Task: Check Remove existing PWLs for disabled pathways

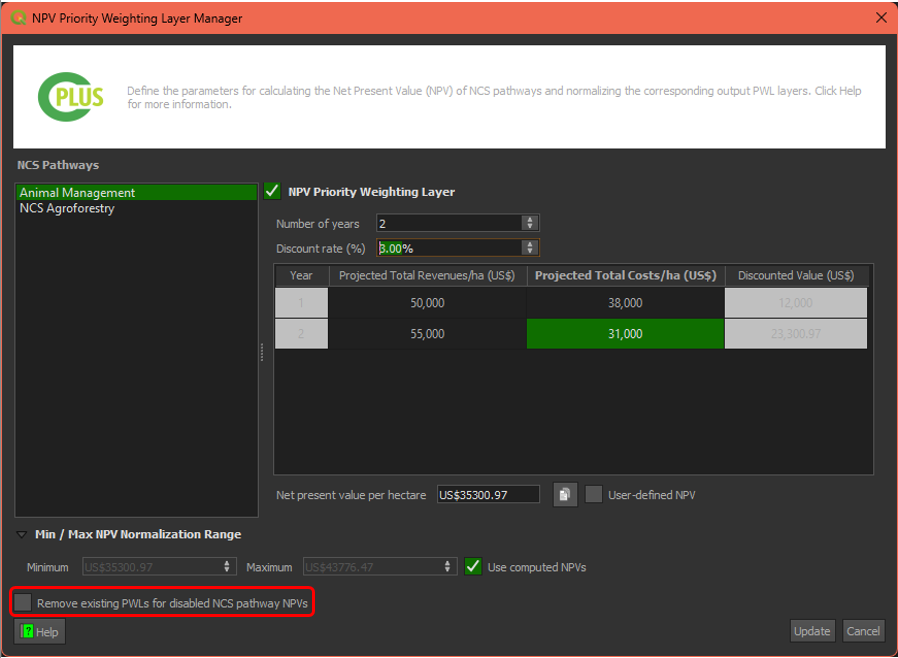Action: pyautogui.click(x=23, y=602)
